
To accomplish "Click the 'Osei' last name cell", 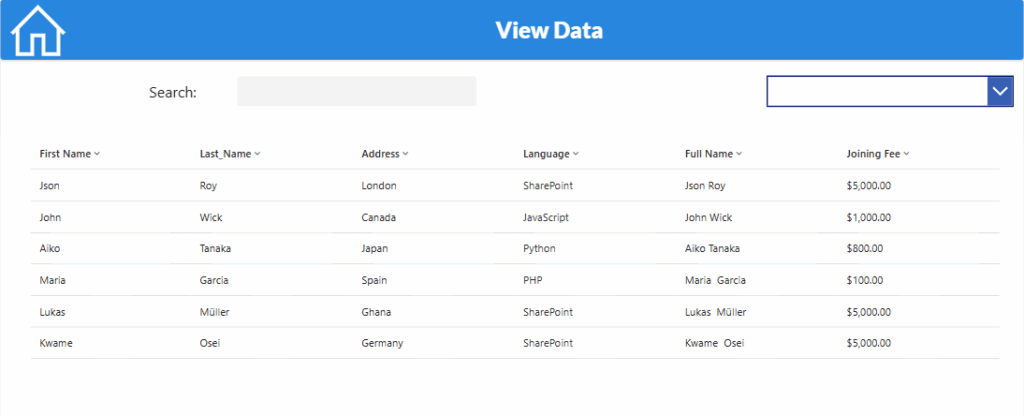I will point(210,344).
